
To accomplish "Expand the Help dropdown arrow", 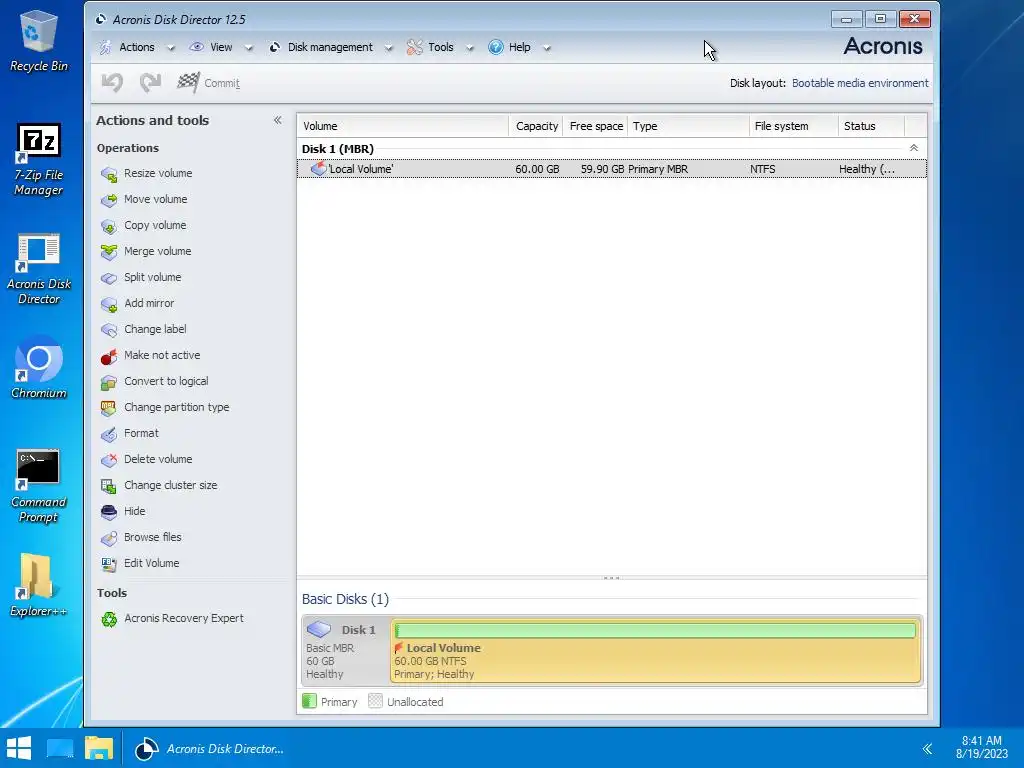I will pos(547,48).
